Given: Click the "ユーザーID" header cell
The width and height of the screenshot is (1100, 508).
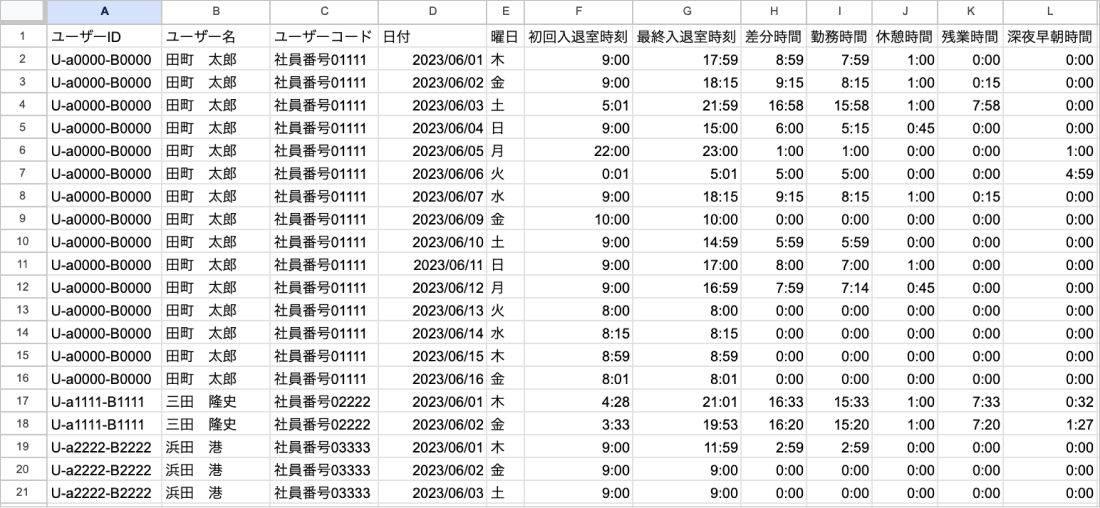Looking at the screenshot, I should [103, 36].
